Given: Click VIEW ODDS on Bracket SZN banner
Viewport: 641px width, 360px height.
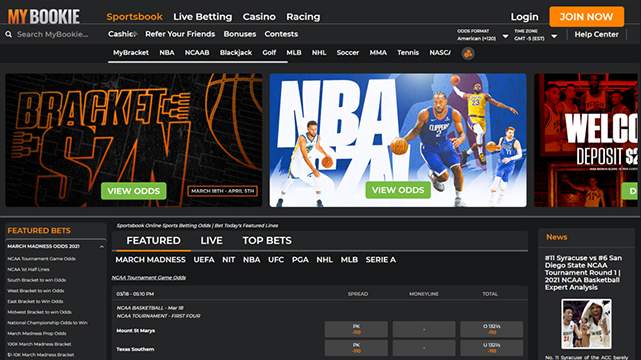Looking at the screenshot, I should [134, 191].
